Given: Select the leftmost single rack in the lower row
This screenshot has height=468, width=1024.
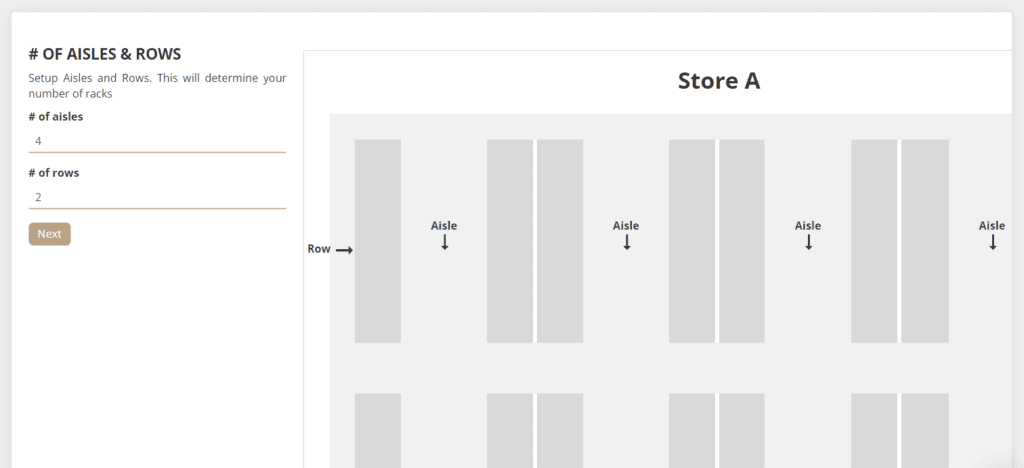Looking at the screenshot, I should coord(378,431).
